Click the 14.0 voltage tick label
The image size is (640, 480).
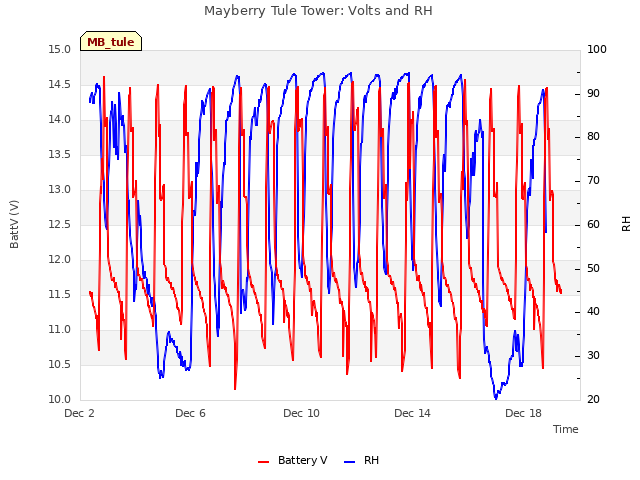coord(59,120)
